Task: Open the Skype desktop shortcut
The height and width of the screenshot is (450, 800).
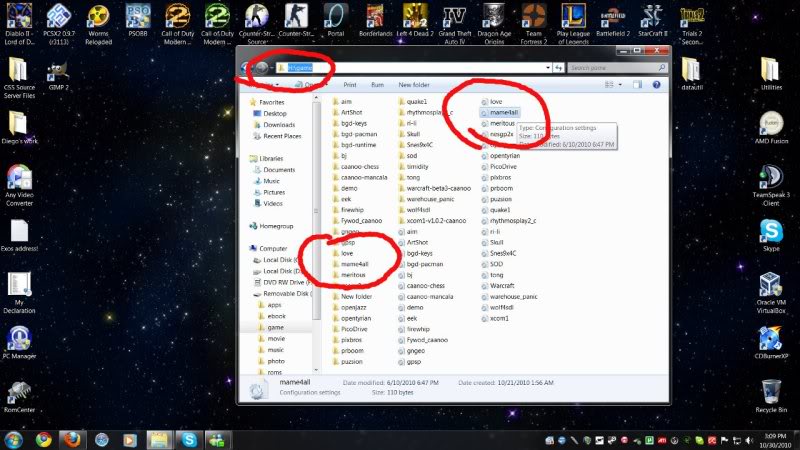Action: pyautogui.click(x=770, y=232)
